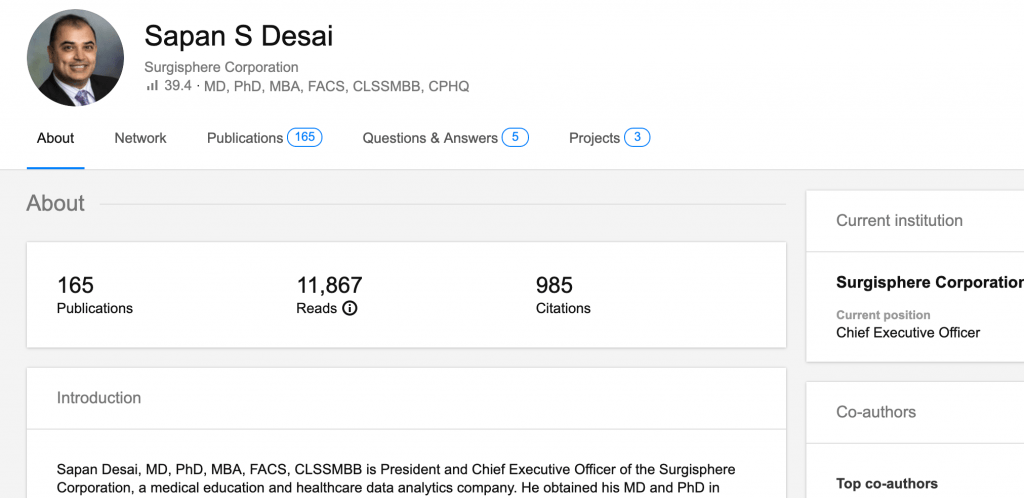The image size is (1024, 498).
Task: Click the Introduction section heading
Action: [99, 397]
